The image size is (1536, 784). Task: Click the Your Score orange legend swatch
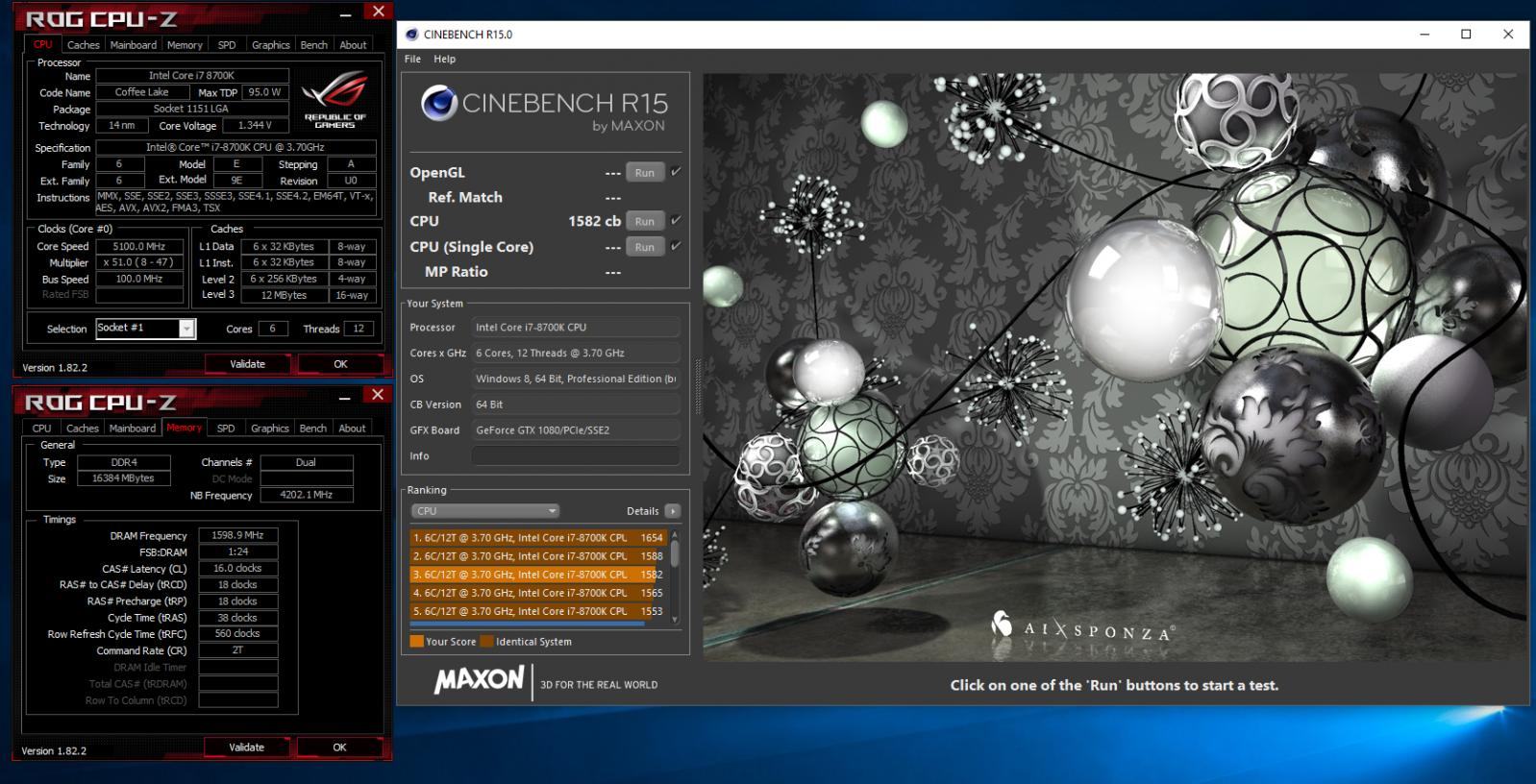(x=416, y=642)
